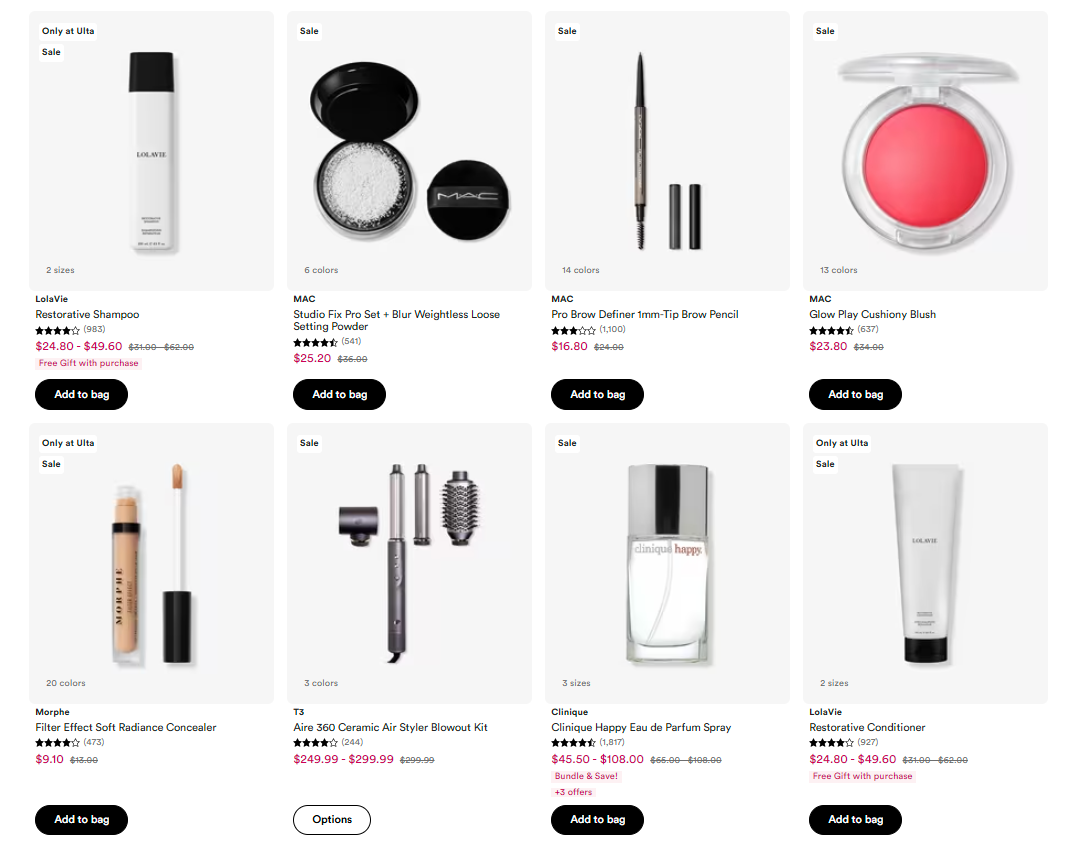View star rating reviews for Pro Brow Definer
Viewport: 1068px width, 846px height.
tap(588, 330)
